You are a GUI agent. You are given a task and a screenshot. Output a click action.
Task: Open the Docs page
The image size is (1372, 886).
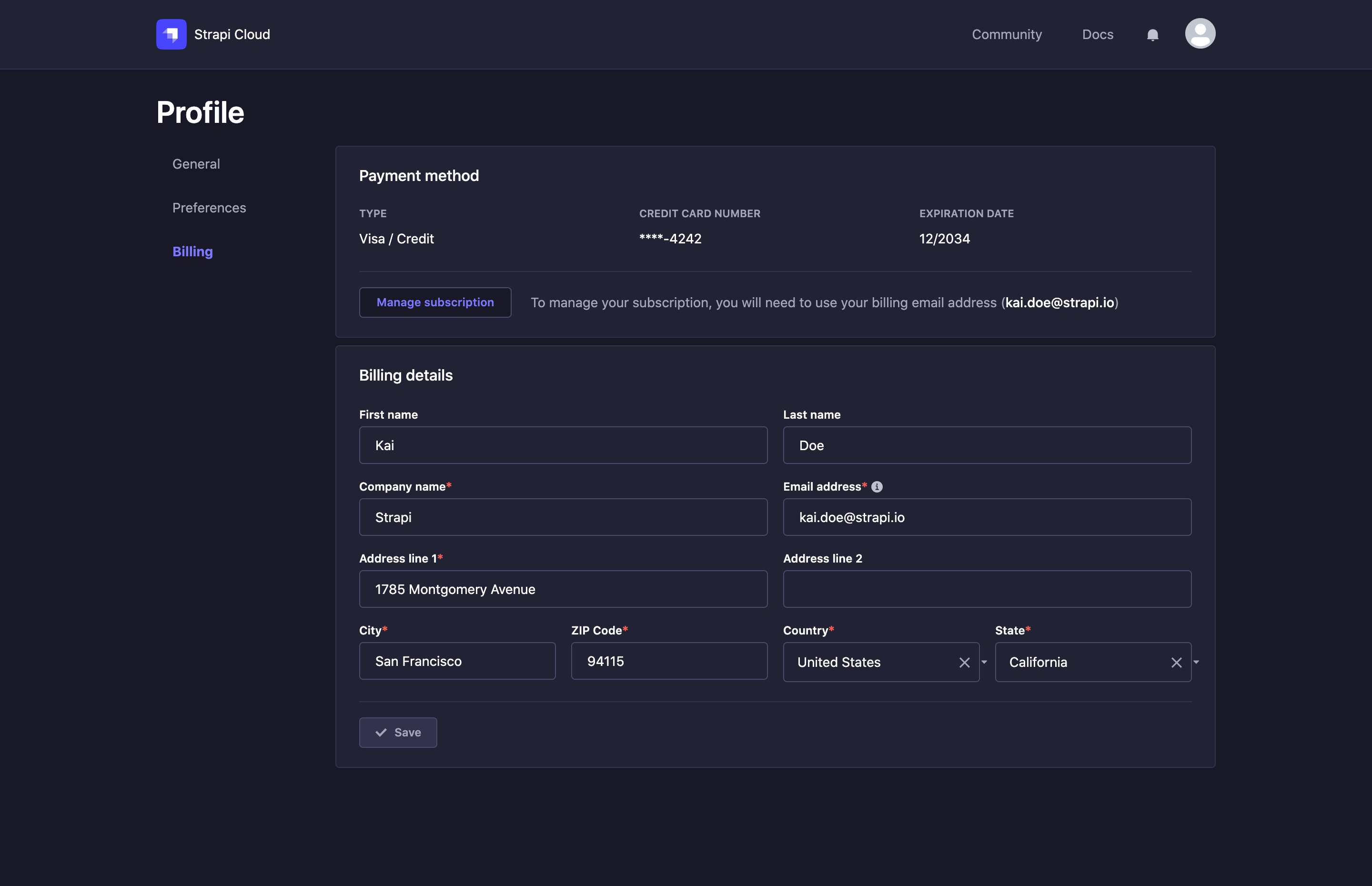click(x=1097, y=34)
